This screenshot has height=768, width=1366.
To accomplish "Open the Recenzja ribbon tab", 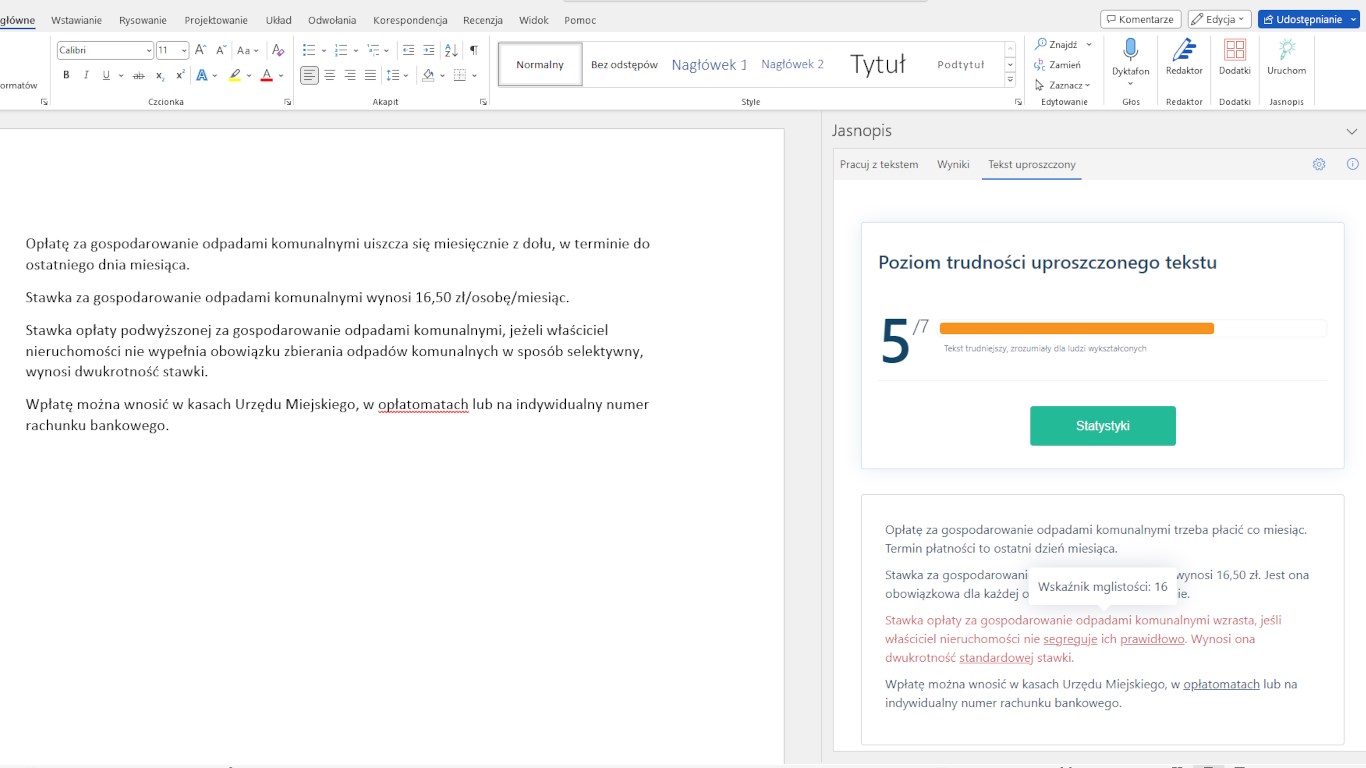I will click(x=483, y=20).
